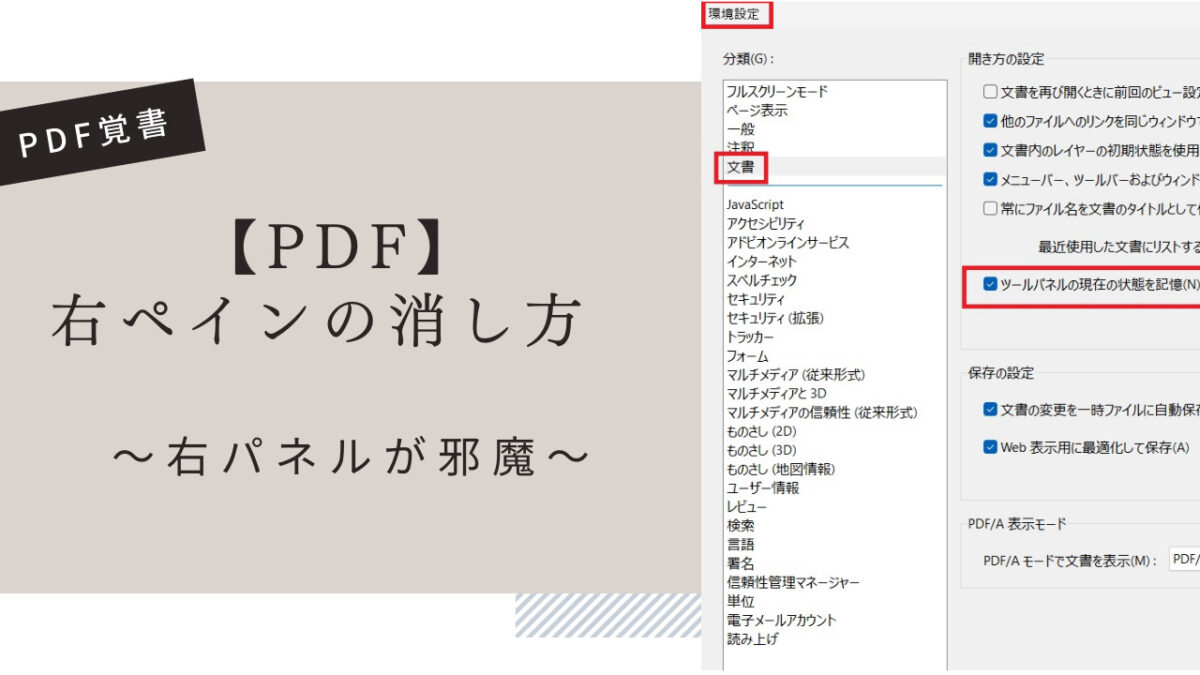
Task: Open the JavaScript preferences category
Action: pos(755,205)
